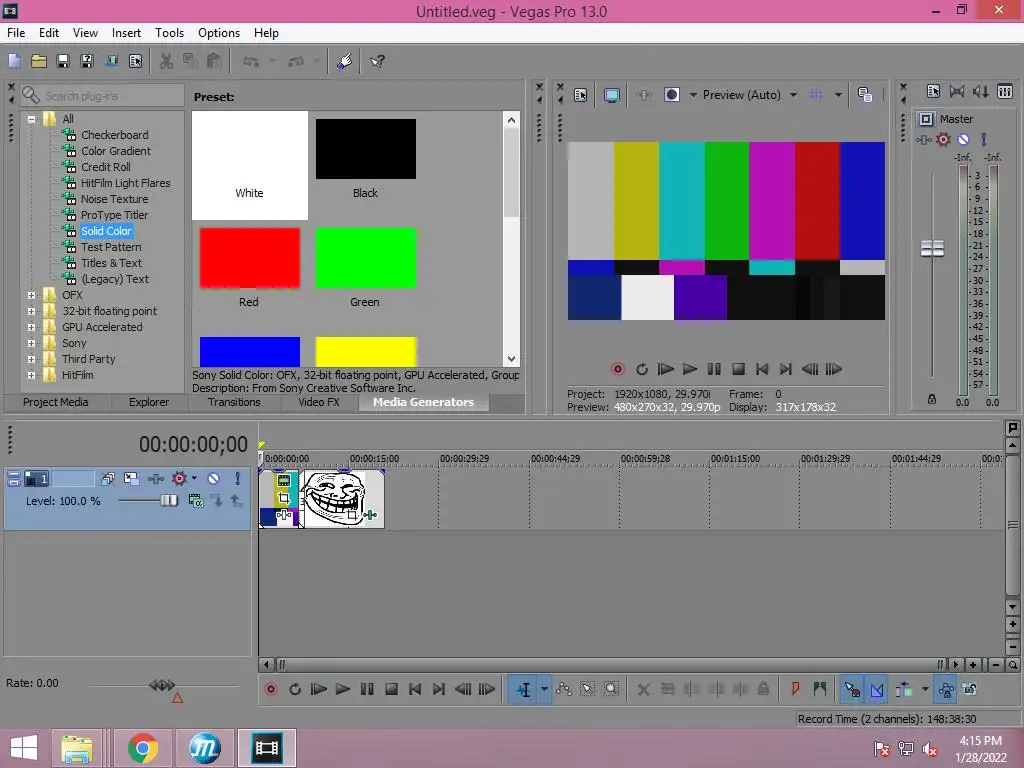Expand the Sony folder
The width and height of the screenshot is (1024, 768).
click(31, 344)
